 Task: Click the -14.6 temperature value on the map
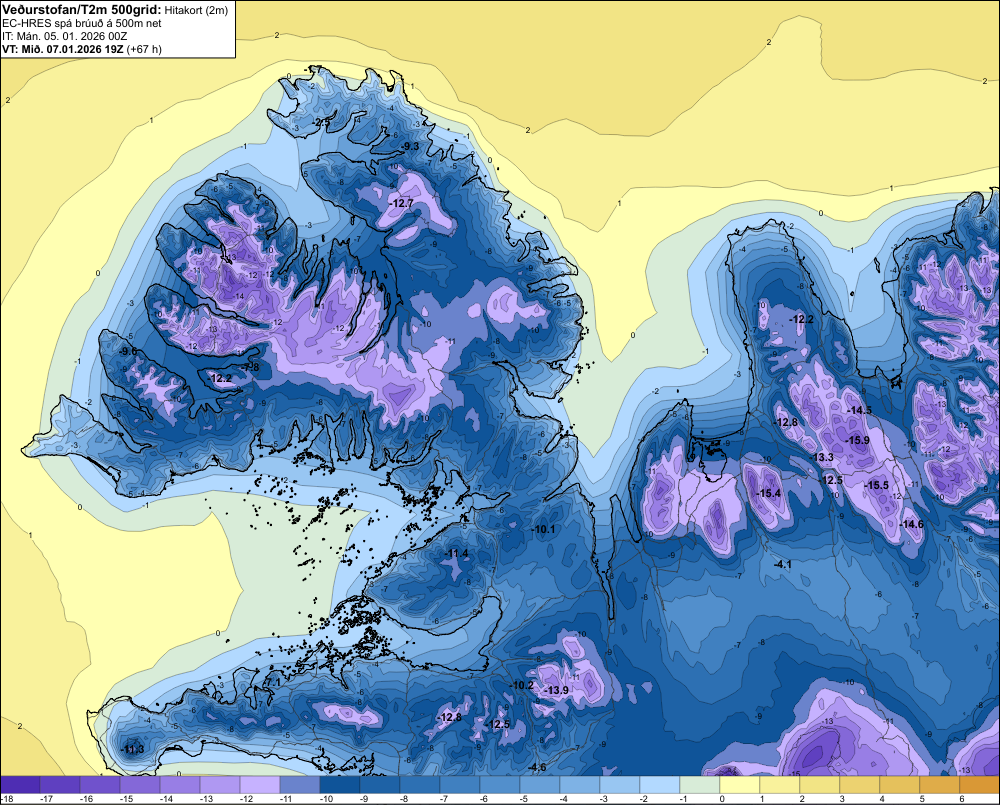point(911,524)
